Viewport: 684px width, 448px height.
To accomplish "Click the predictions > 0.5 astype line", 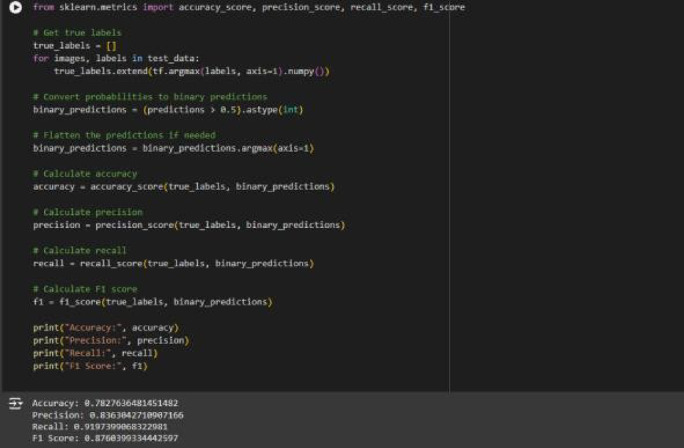I will (x=168, y=109).
